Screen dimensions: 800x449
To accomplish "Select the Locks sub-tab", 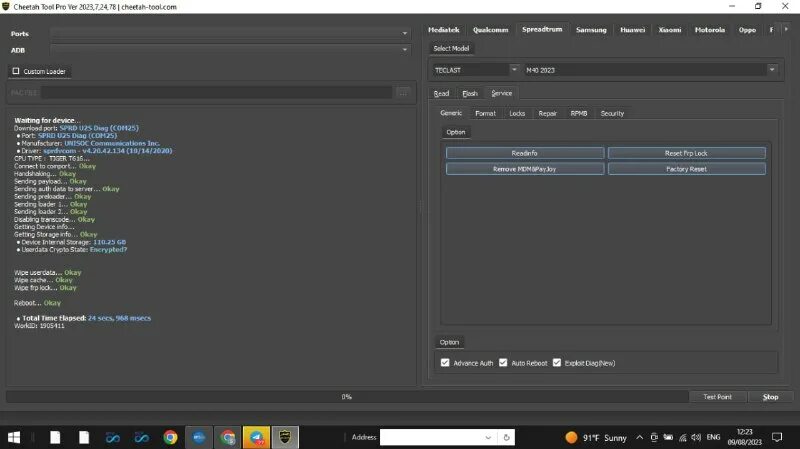I will (517, 113).
